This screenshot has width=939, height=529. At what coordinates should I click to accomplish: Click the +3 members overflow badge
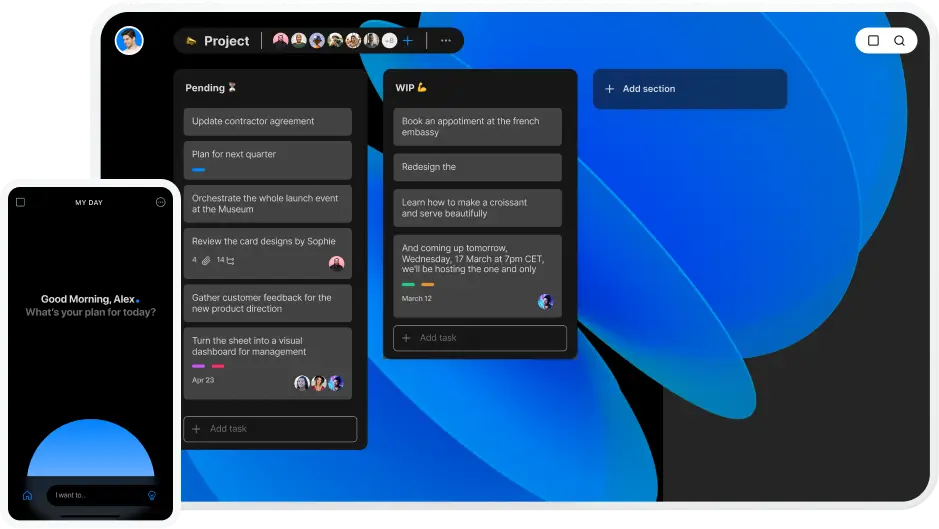389,41
